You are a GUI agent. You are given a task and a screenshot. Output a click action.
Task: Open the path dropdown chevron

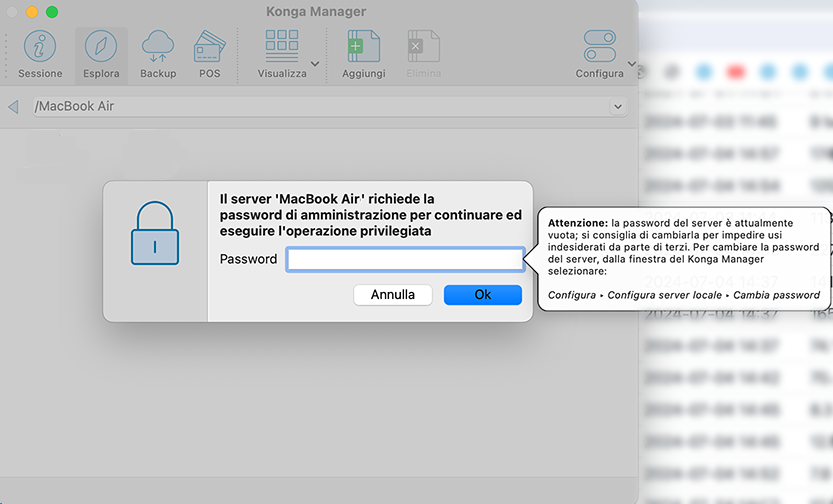pyautogui.click(x=617, y=106)
